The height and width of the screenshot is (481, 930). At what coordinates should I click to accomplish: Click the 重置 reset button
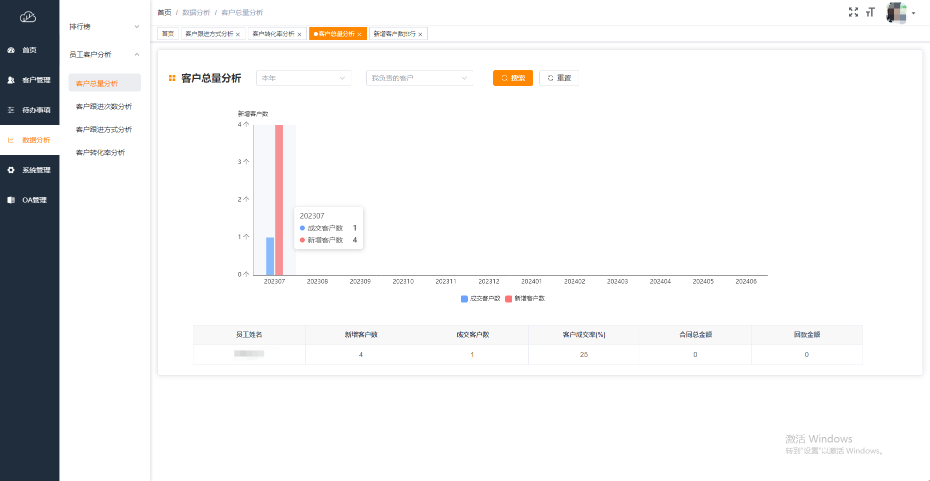point(559,78)
